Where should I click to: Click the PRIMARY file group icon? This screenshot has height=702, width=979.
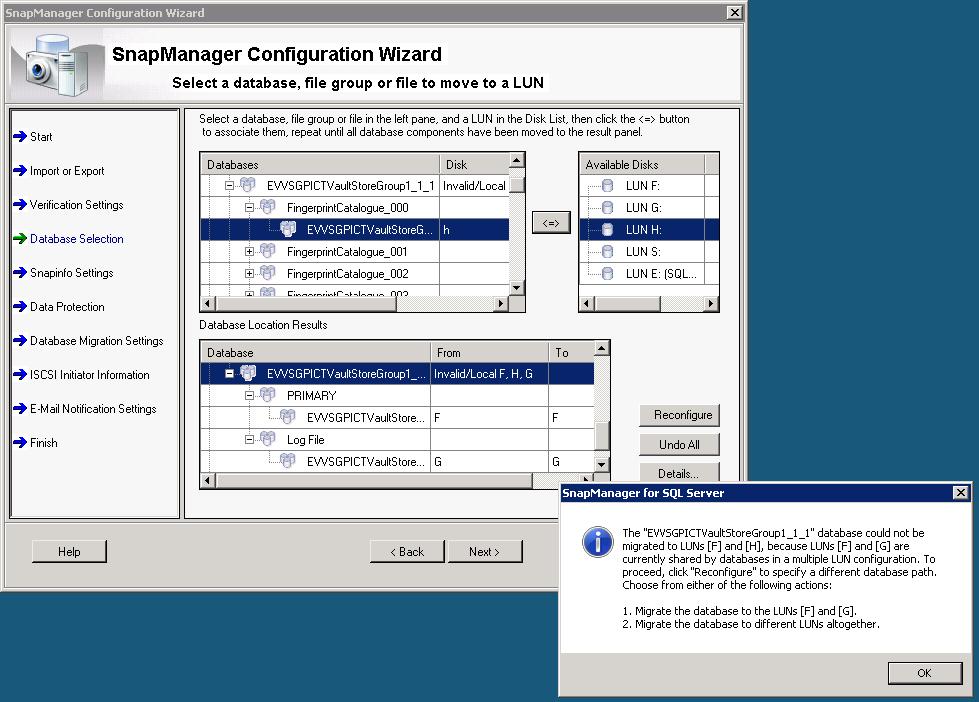pos(267,396)
